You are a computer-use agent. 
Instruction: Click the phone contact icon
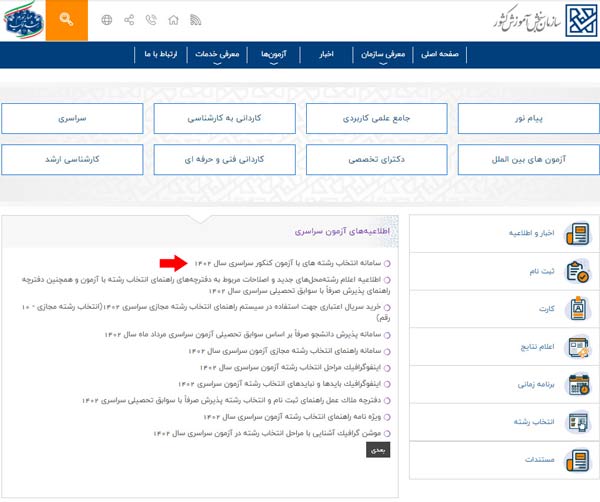pos(151,20)
